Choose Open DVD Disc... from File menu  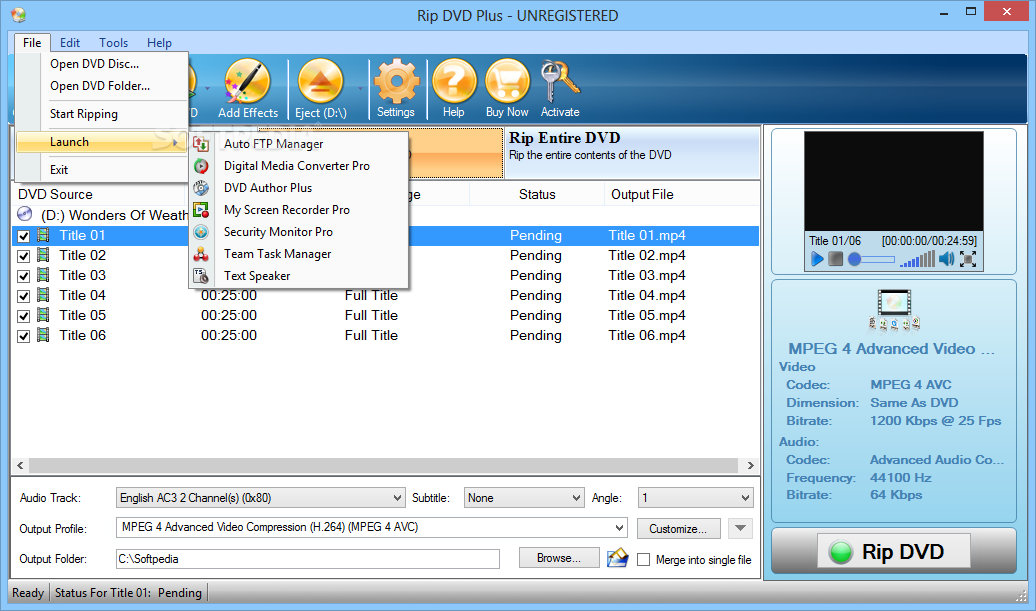coord(102,64)
